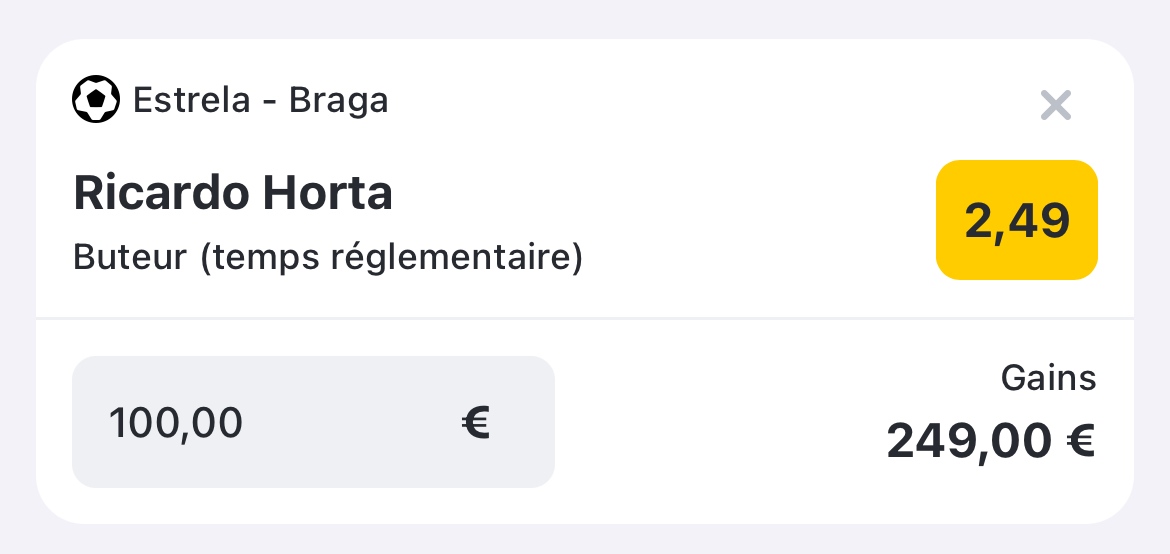
Task: Click the surname Horta in selection title
Action: pos(328,193)
